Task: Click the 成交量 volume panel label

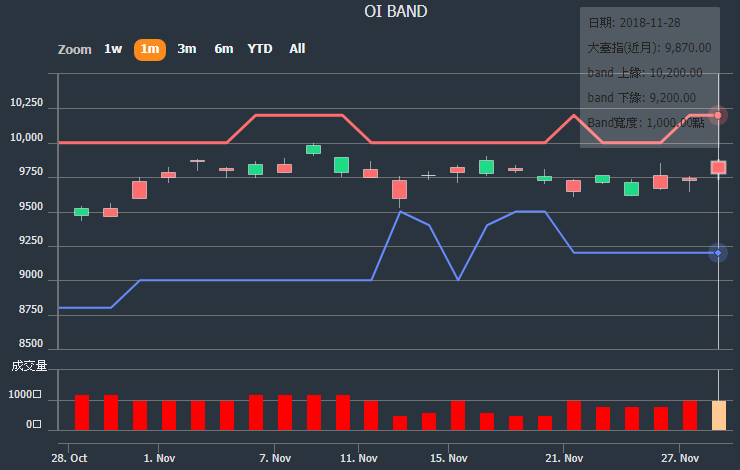Action: 29,366
